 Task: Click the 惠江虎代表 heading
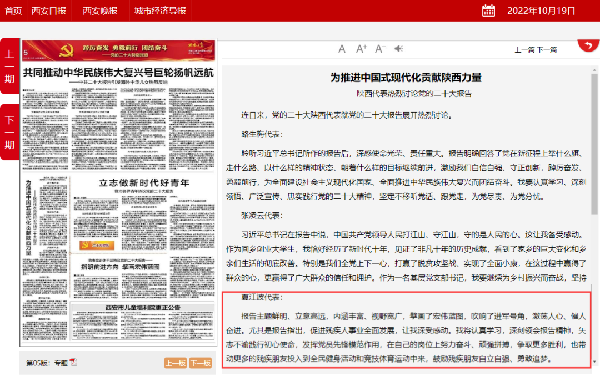tap(262, 297)
